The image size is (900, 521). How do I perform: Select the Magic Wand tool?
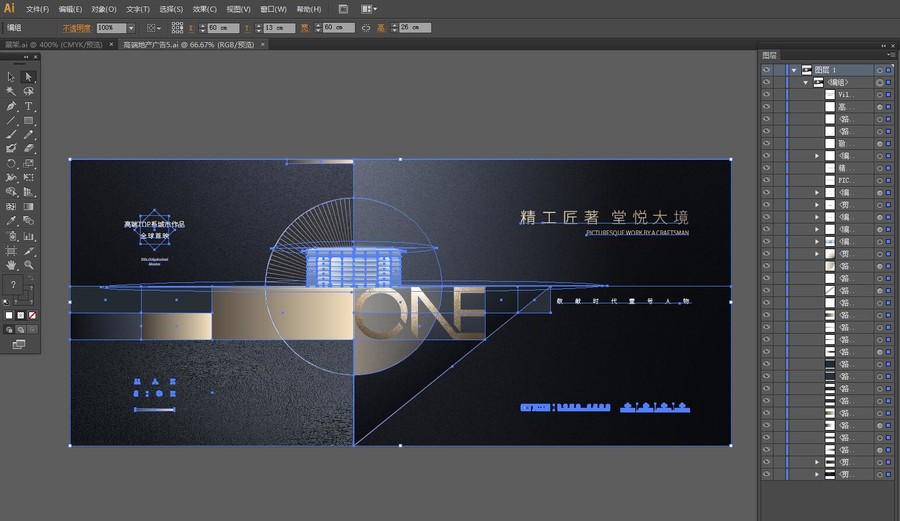11,91
